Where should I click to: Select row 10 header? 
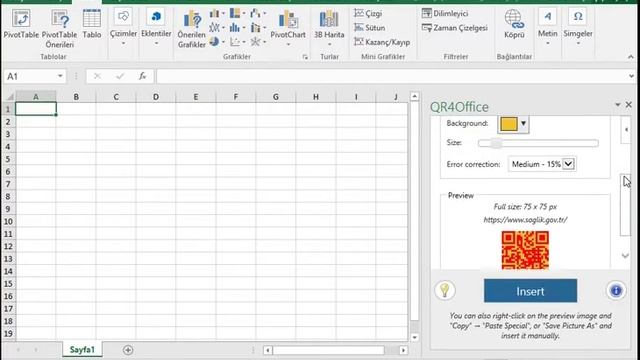[8, 222]
